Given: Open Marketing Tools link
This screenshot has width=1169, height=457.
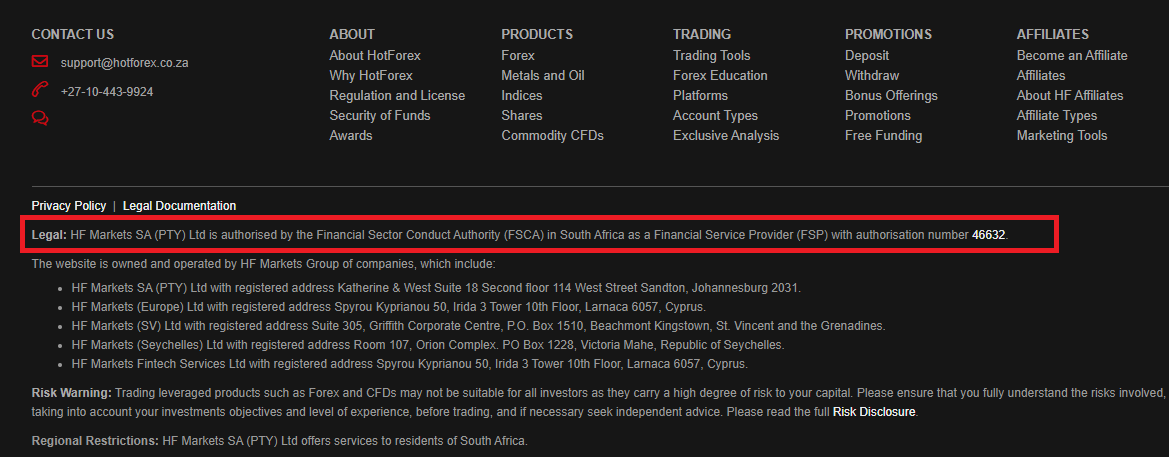Looking at the screenshot, I should [1062, 136].
